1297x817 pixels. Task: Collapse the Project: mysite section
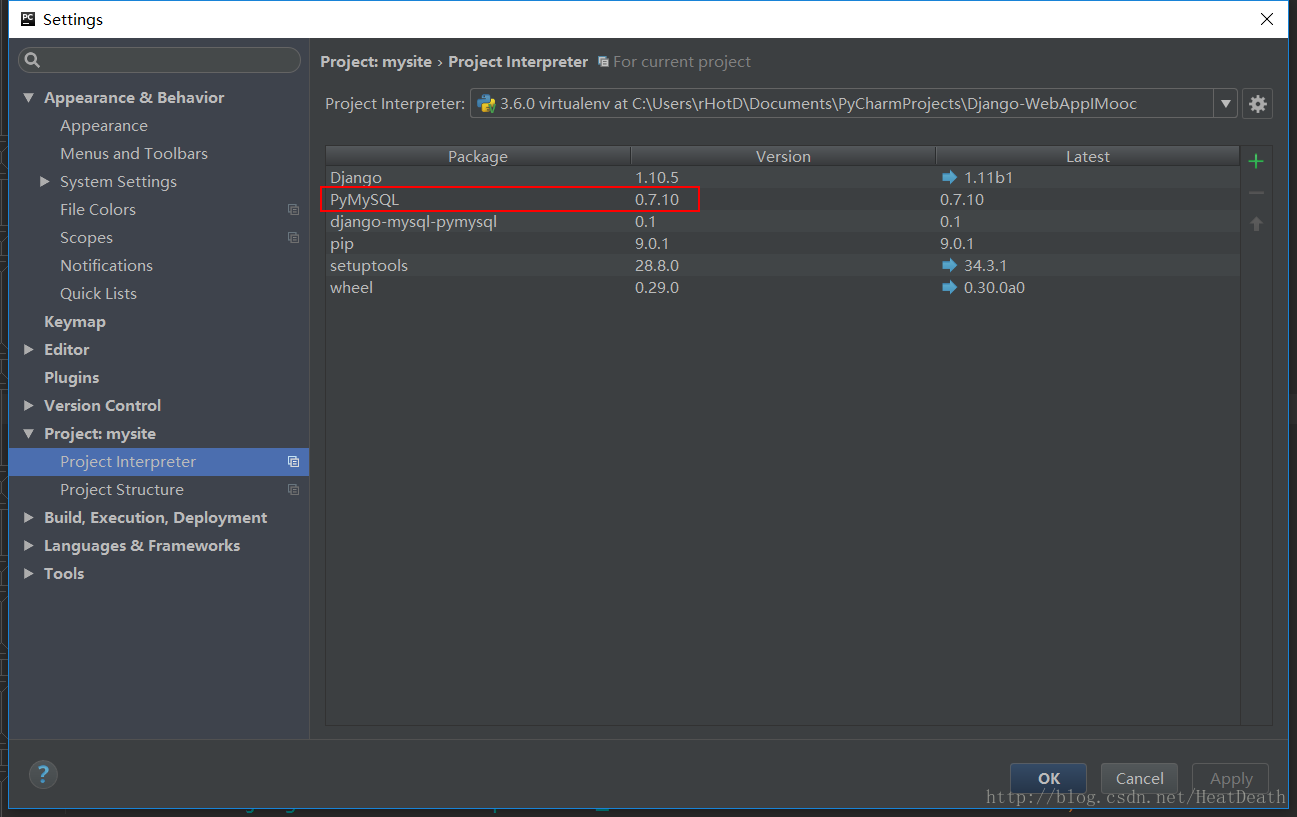[x=29, y=434]
